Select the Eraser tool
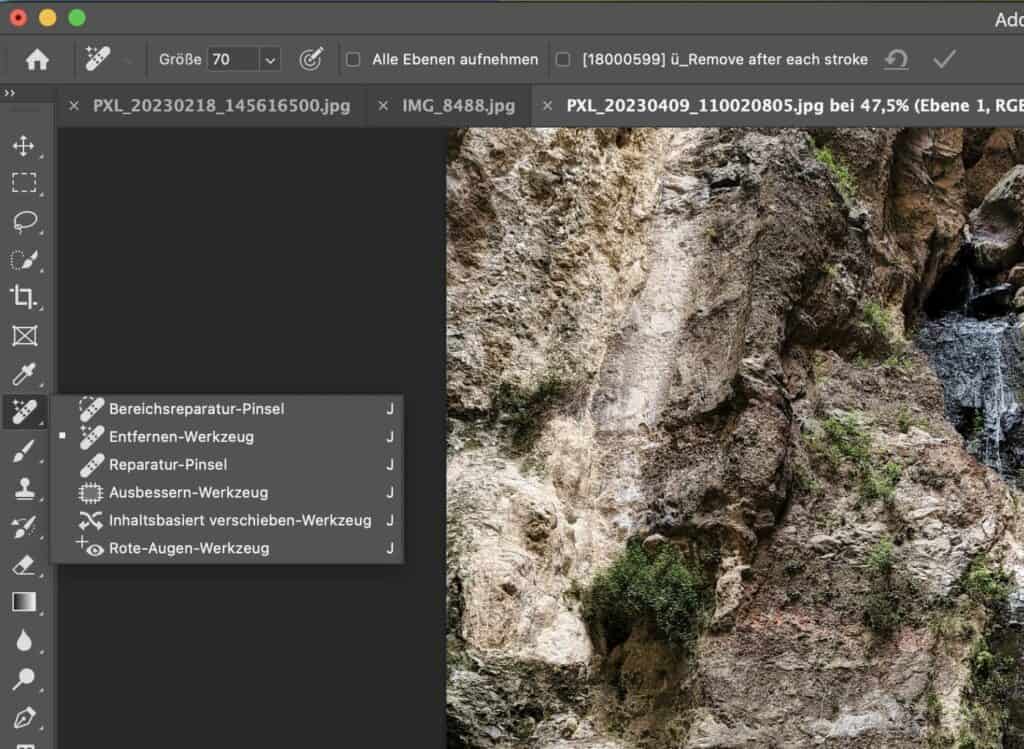1024x749 pixels. click(x=25, y=563)
